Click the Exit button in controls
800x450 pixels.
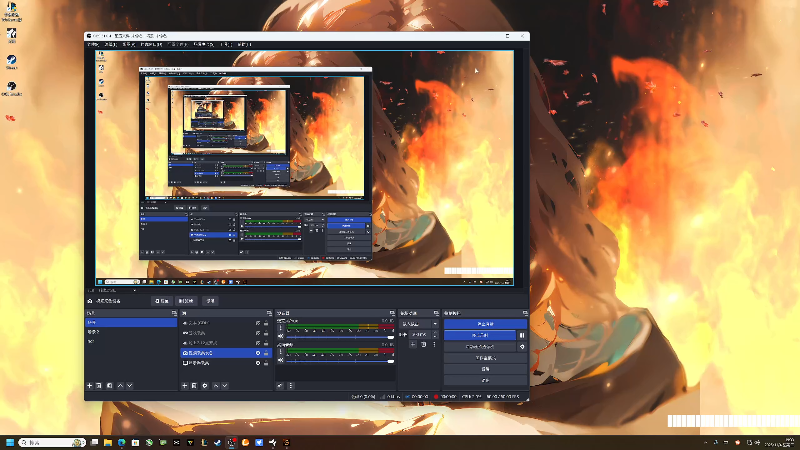click(x=485, y=380)
